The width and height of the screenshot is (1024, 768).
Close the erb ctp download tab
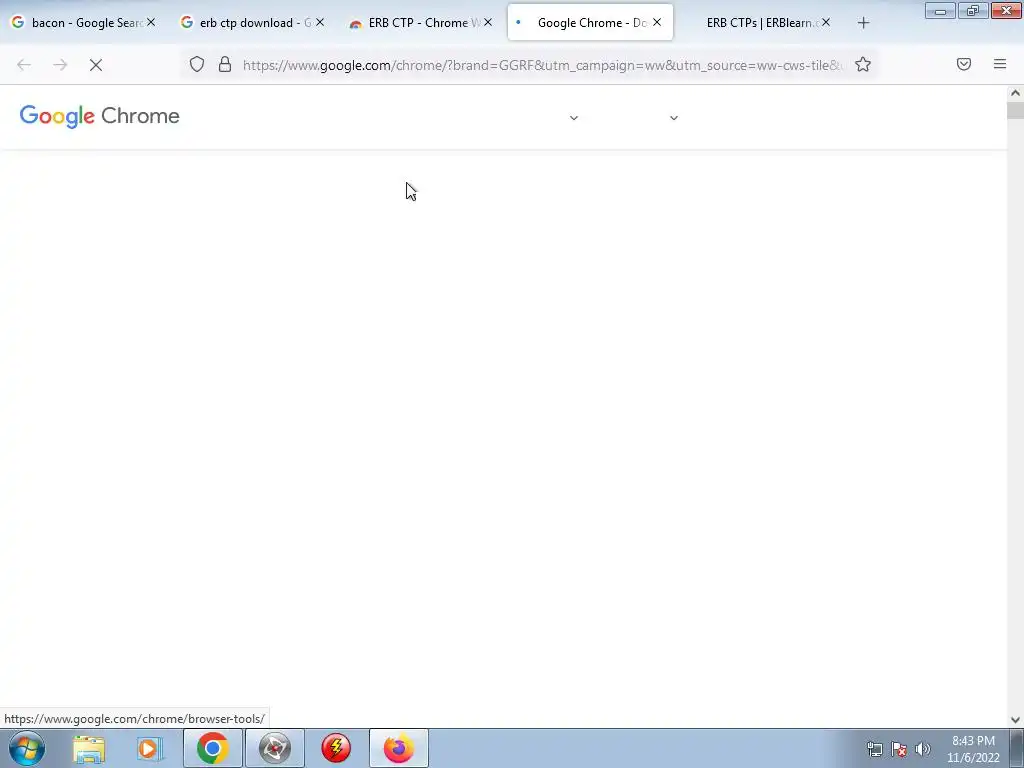click(x=320, y=22)
